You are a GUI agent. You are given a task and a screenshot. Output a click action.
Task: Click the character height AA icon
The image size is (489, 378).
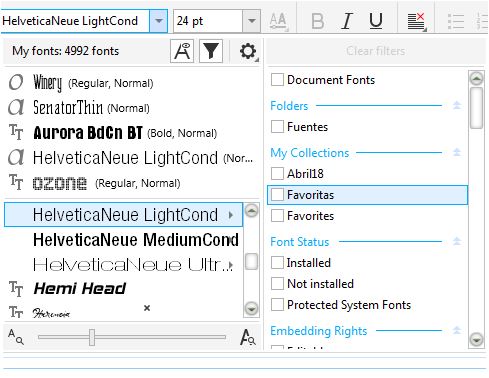278,22
